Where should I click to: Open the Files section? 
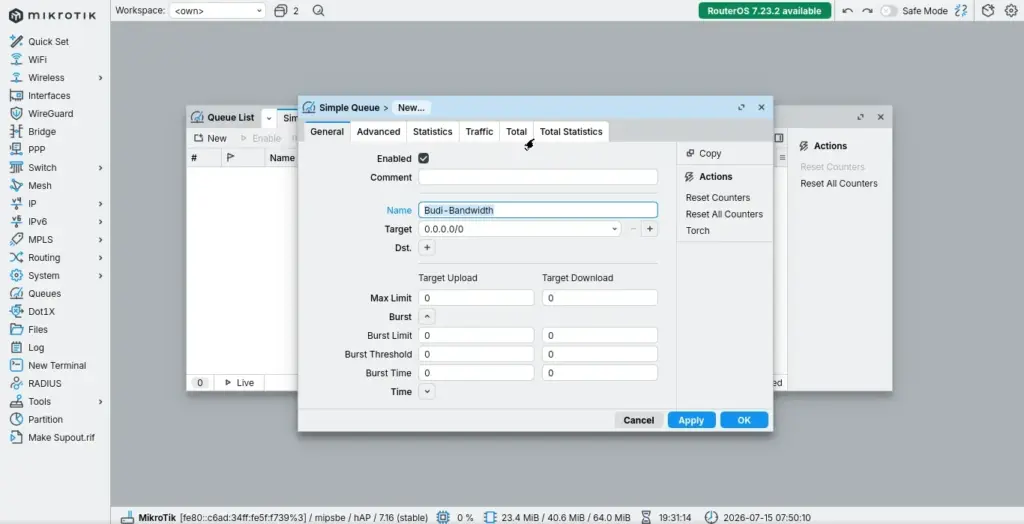pyautogui.click(x=37, y=329)
